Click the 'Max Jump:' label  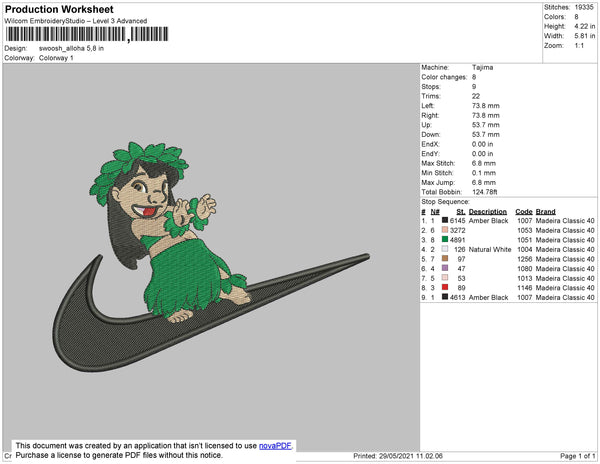click(x=438, y=182)
